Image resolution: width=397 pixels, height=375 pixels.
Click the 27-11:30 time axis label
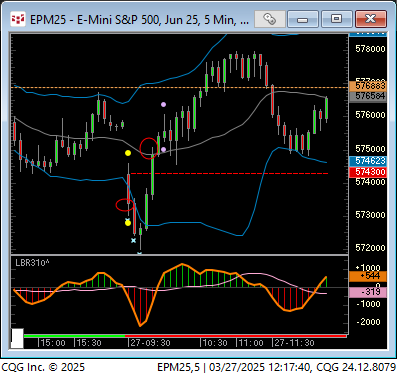point(294,343)
